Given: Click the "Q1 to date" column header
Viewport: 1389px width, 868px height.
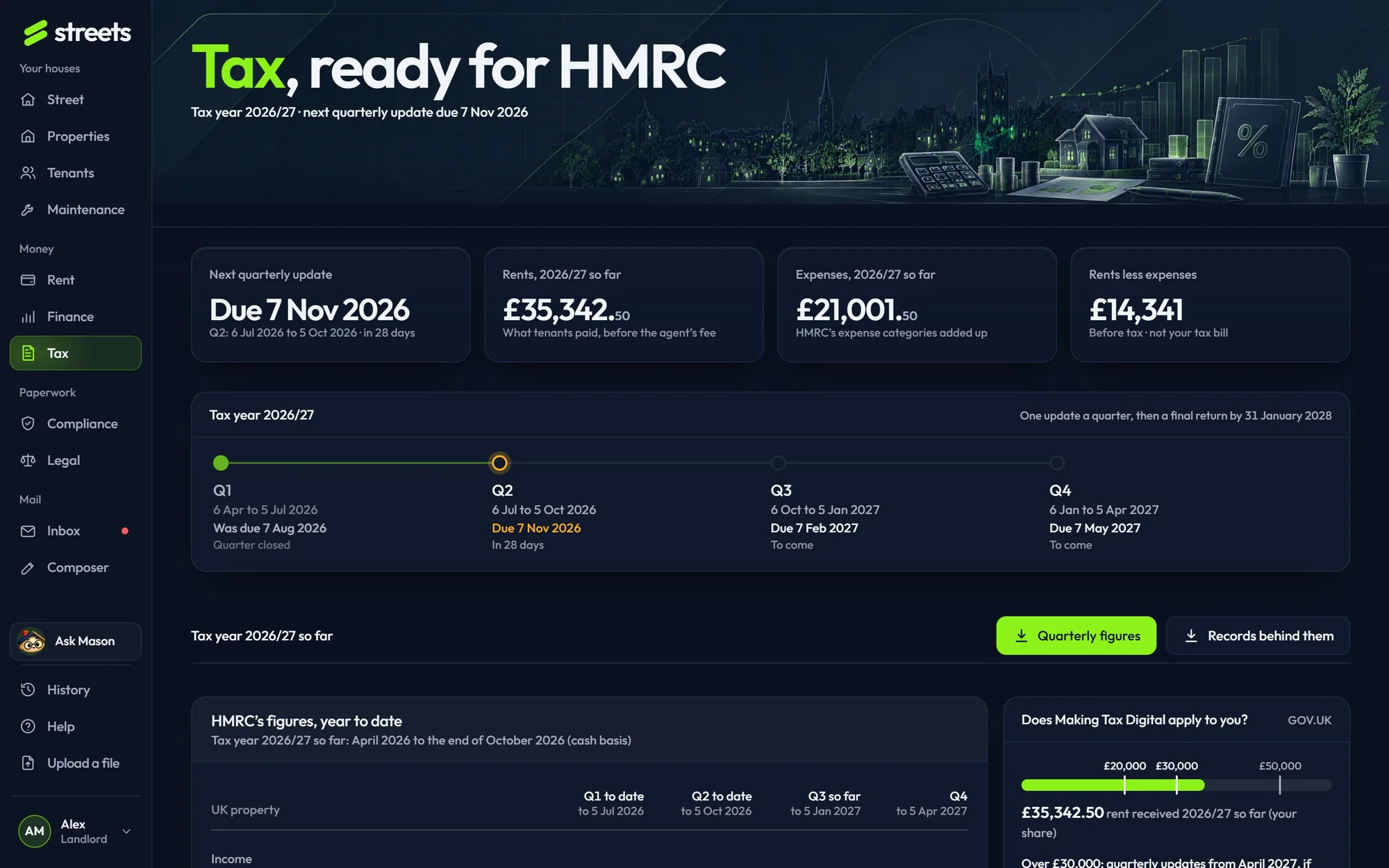Looking at the screenshot, I should [x=613, y=796].
